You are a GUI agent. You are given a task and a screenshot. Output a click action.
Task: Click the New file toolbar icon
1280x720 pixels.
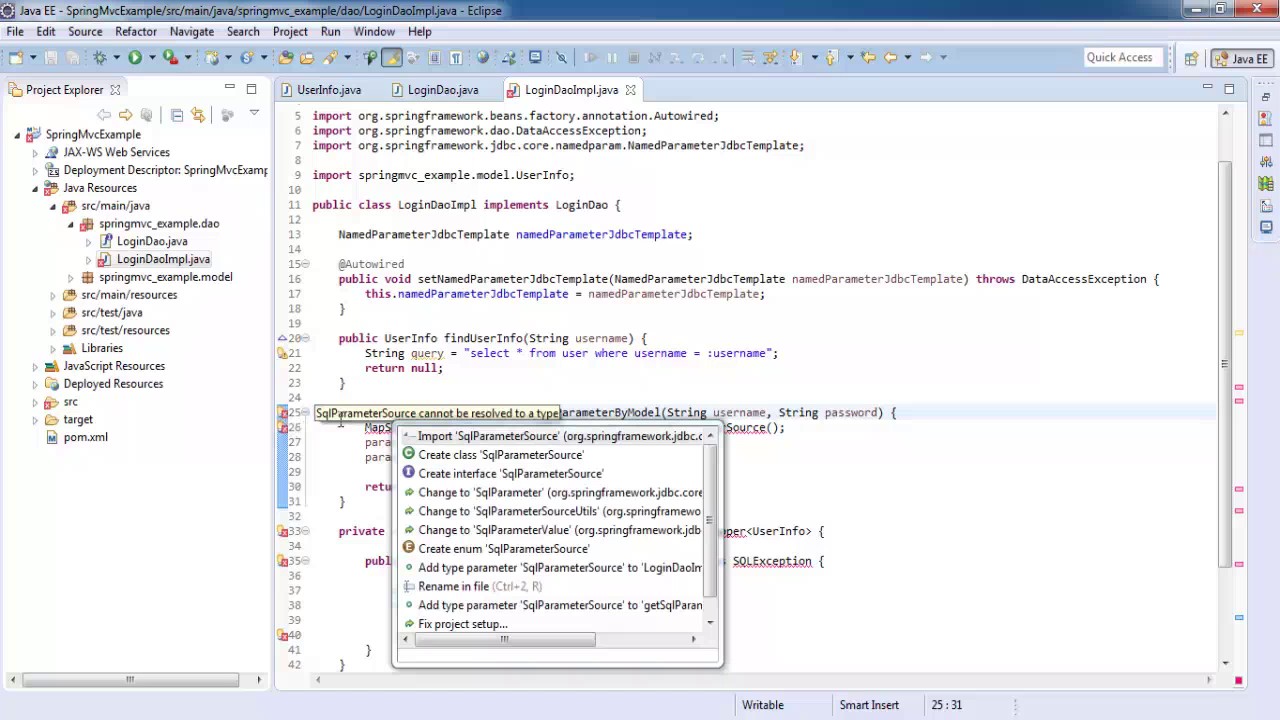coord(15,58)
